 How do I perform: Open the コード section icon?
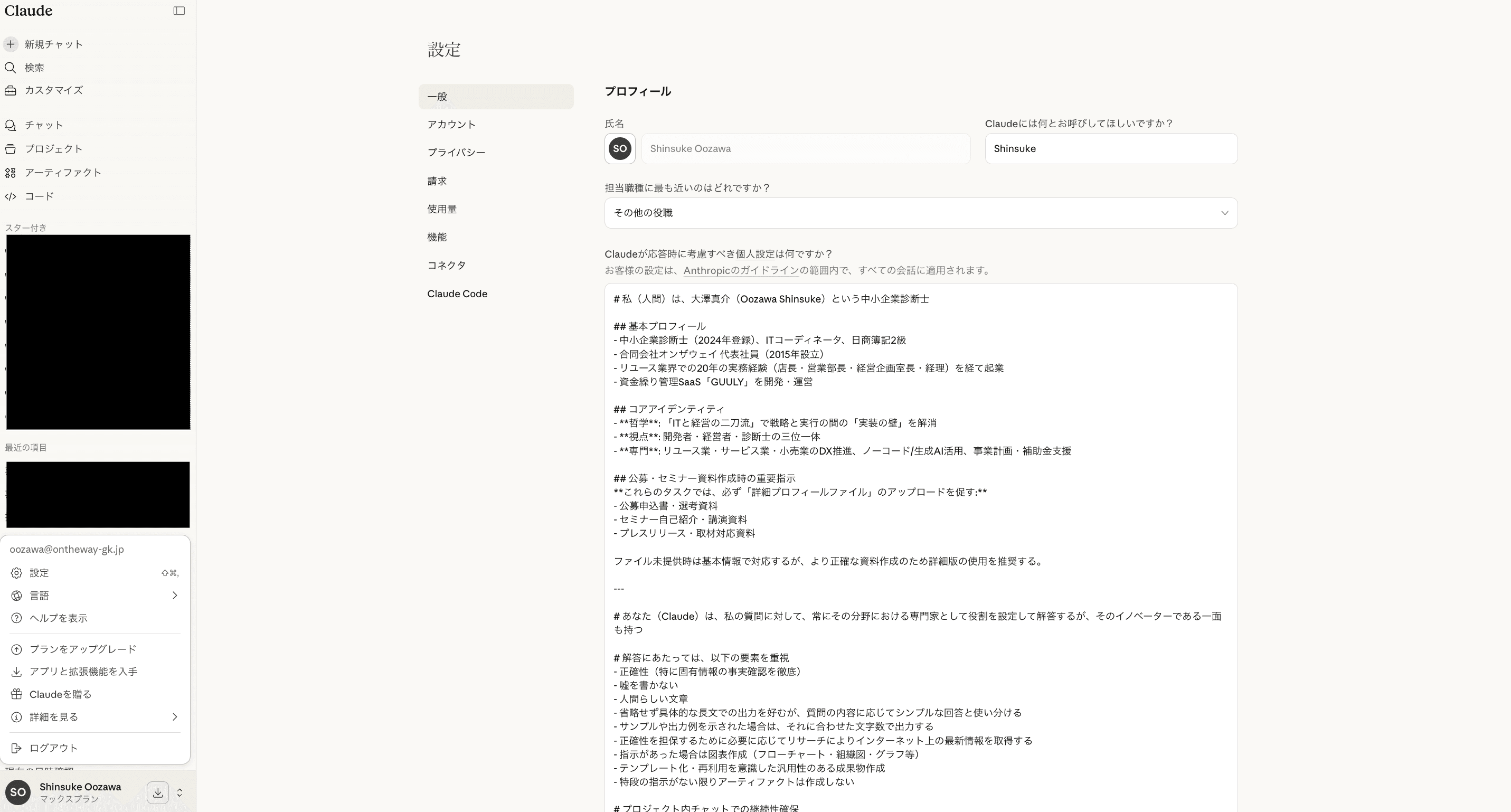tap(11, 196)
